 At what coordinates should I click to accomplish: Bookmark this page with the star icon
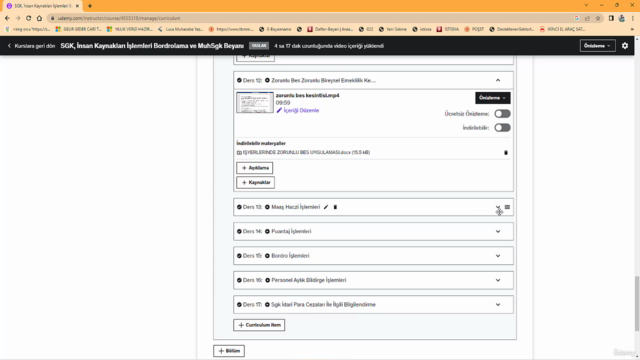click(x=598, y=18)
